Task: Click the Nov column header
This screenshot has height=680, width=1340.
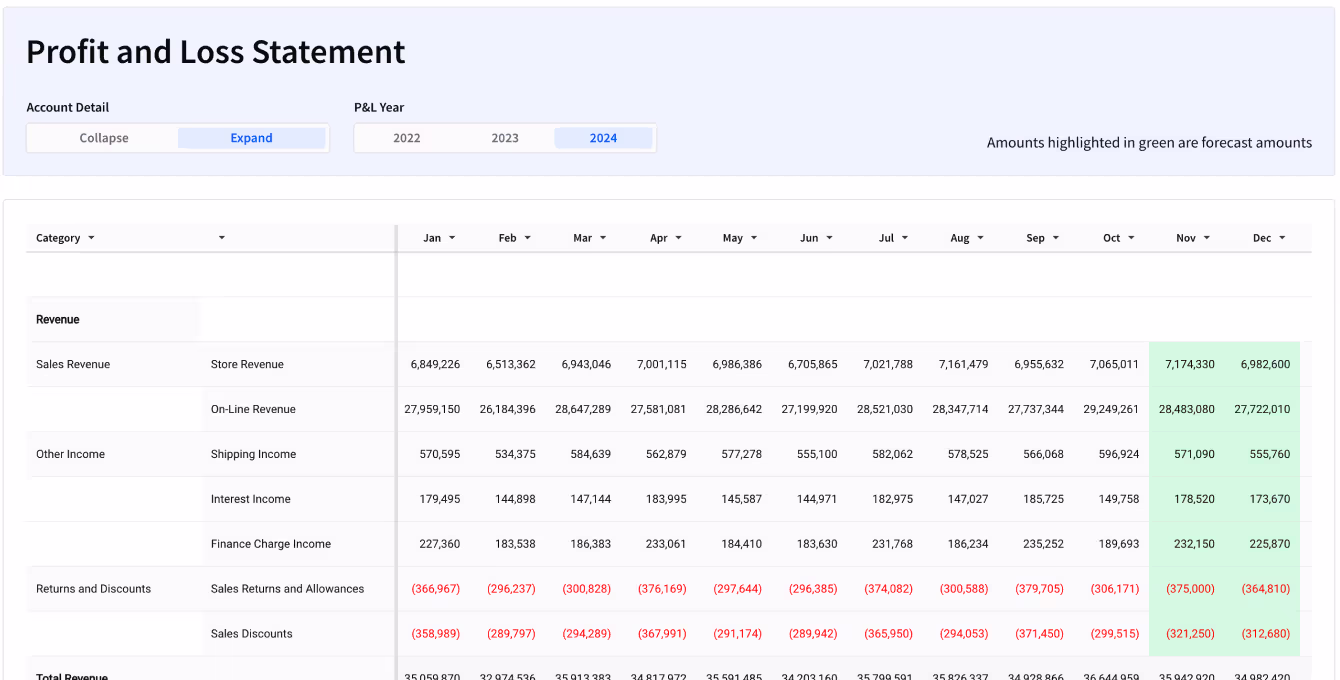Action: click(x=1186, y=238)
